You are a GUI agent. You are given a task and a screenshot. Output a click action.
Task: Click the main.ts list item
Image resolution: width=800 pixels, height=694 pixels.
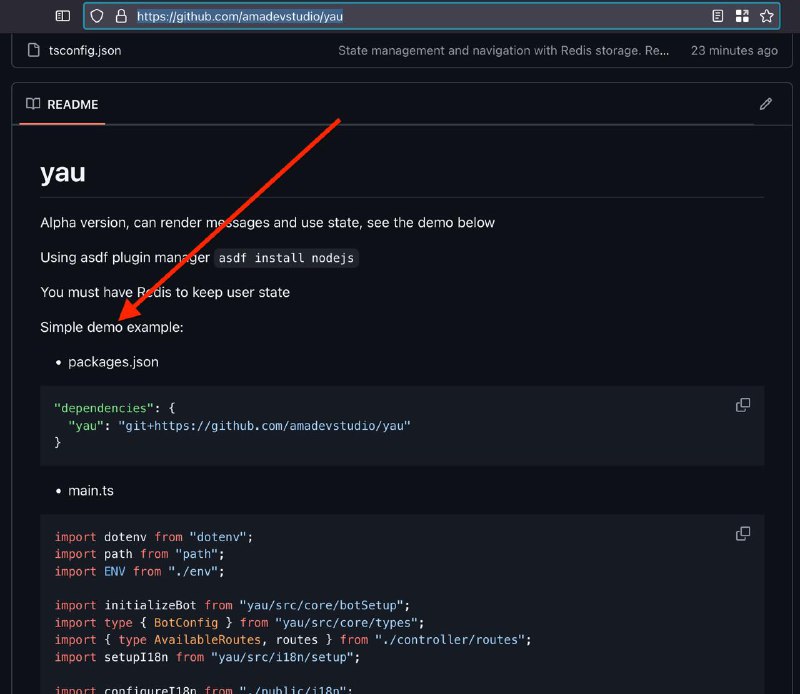tap(91, 490)
